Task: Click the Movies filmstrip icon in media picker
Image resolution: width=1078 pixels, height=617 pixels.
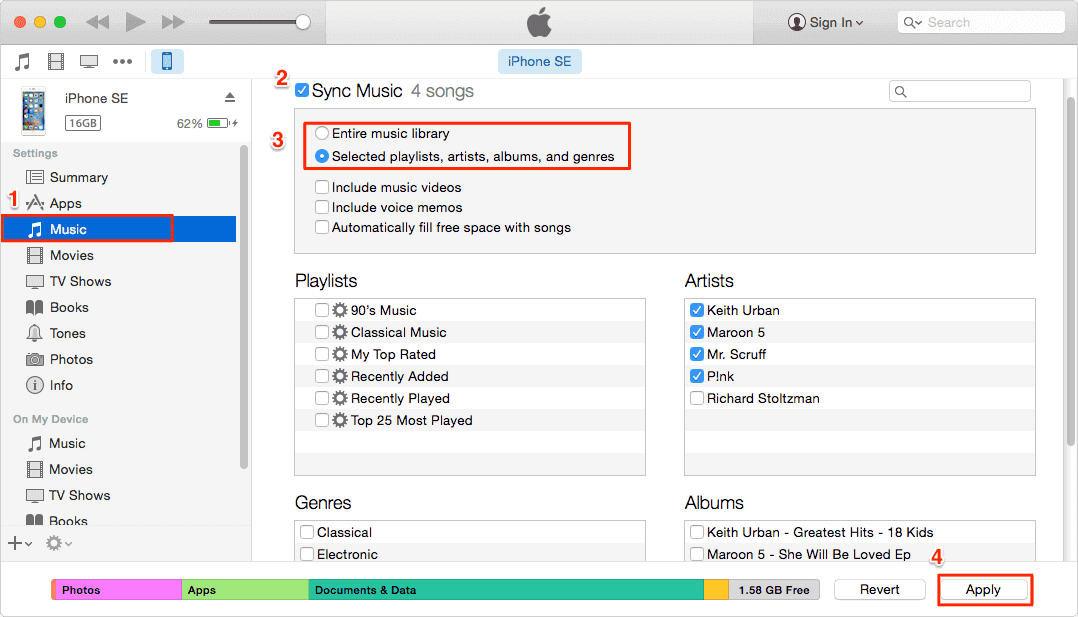Action: click(x=56, y=61)
